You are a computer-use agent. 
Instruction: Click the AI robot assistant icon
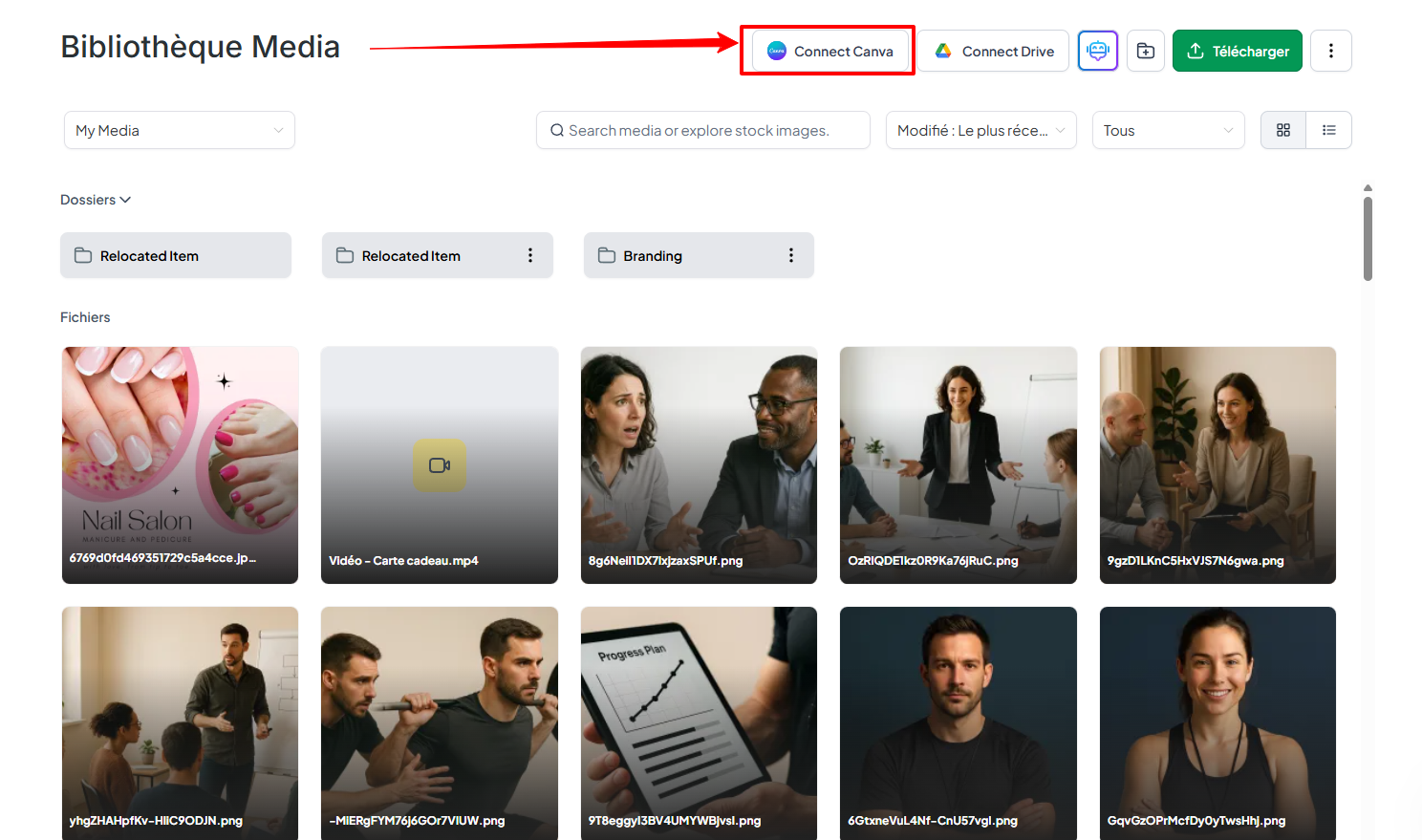click(x=1097, y=51)
